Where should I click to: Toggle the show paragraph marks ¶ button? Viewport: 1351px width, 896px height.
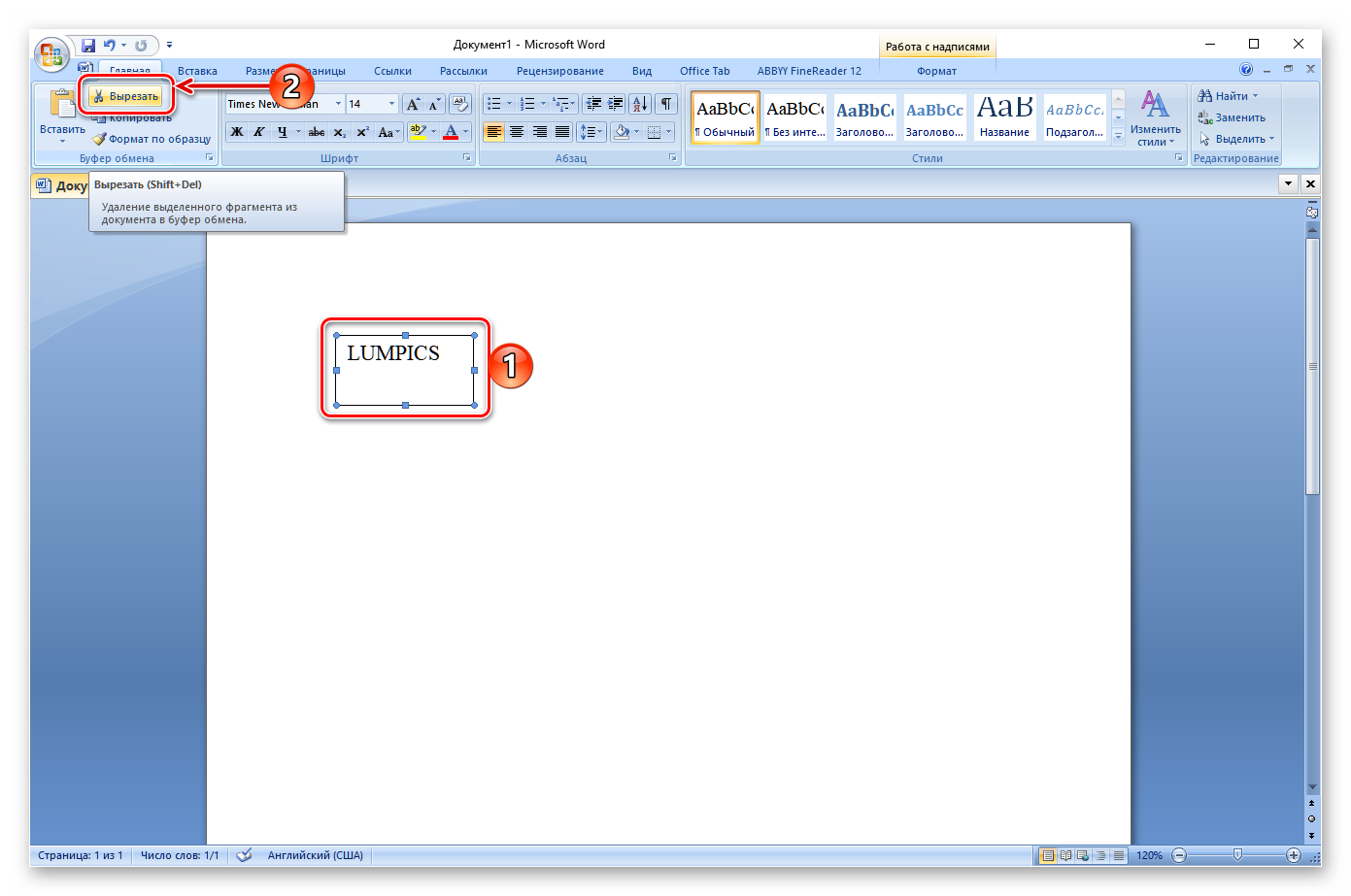click(665, 104)
